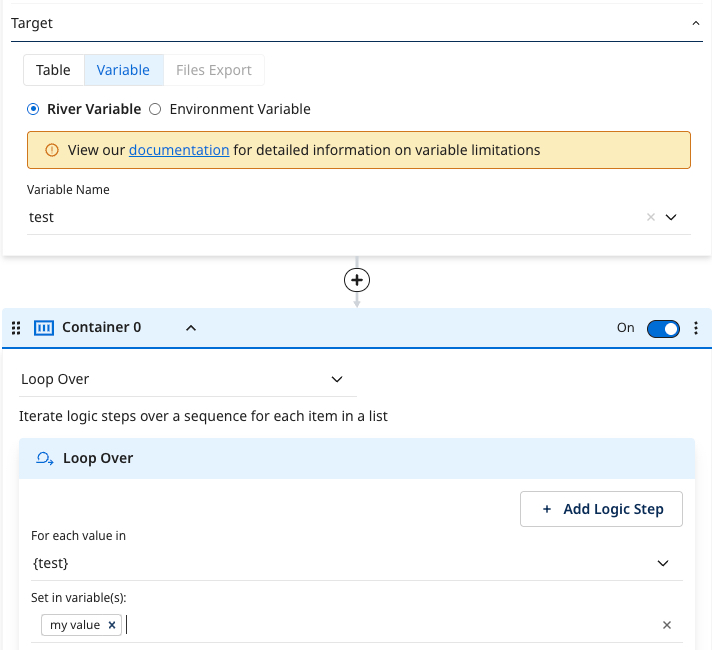The width and height of the screenshot is (712, 650).
Task: Clear the Variable Name field with the x
Action: [650, 217]
